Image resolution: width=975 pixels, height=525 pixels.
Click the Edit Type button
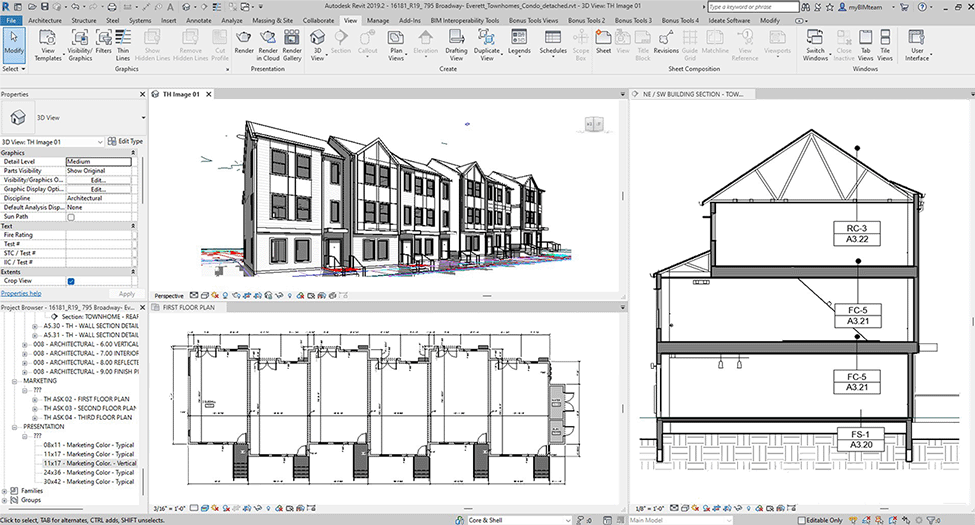pyautogui.click(x=125, y=141)
